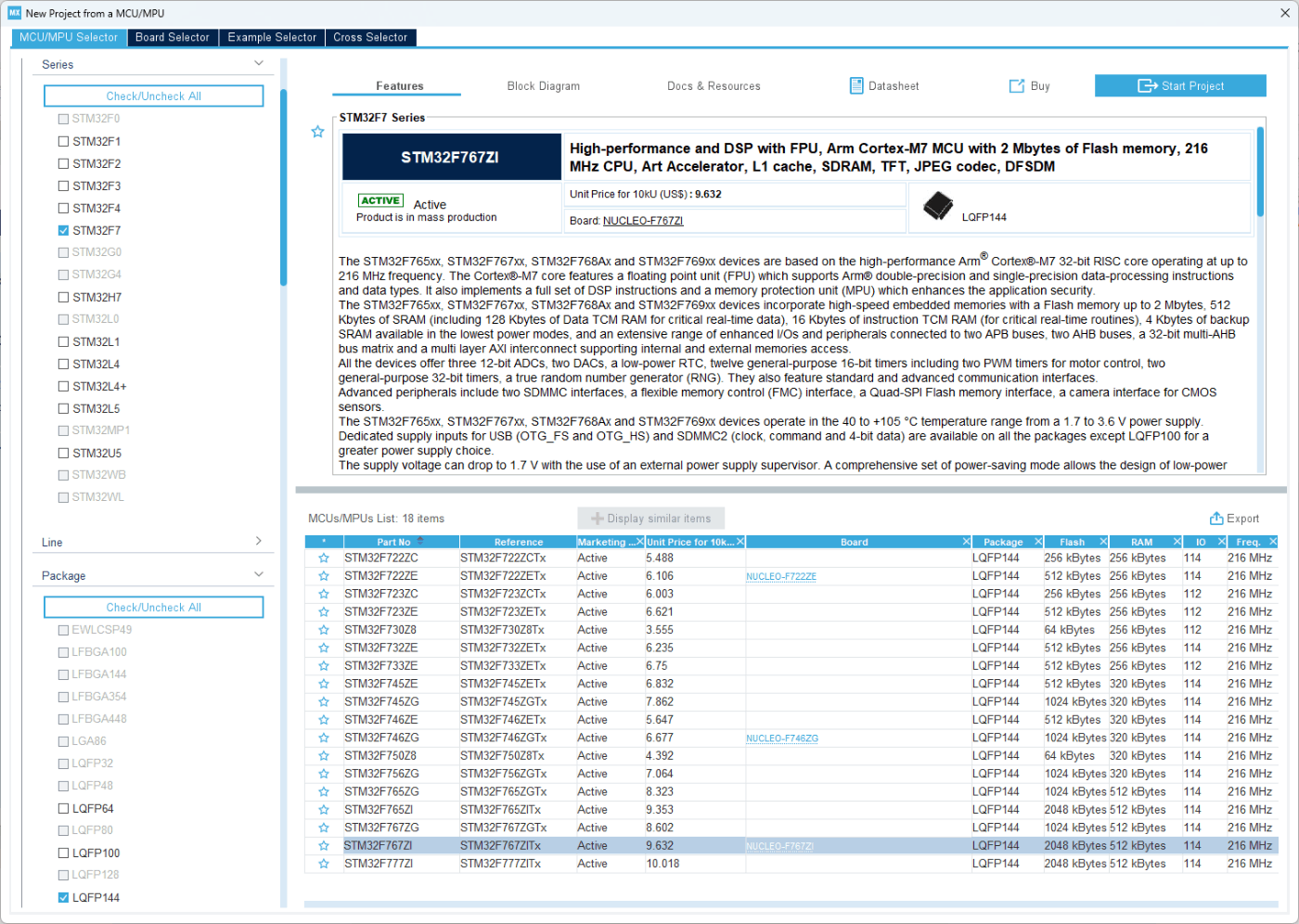Viewport: 1299px width, 924px height.
Task: Click the description text vertical scrollbar
Action: click(1260, 172)
